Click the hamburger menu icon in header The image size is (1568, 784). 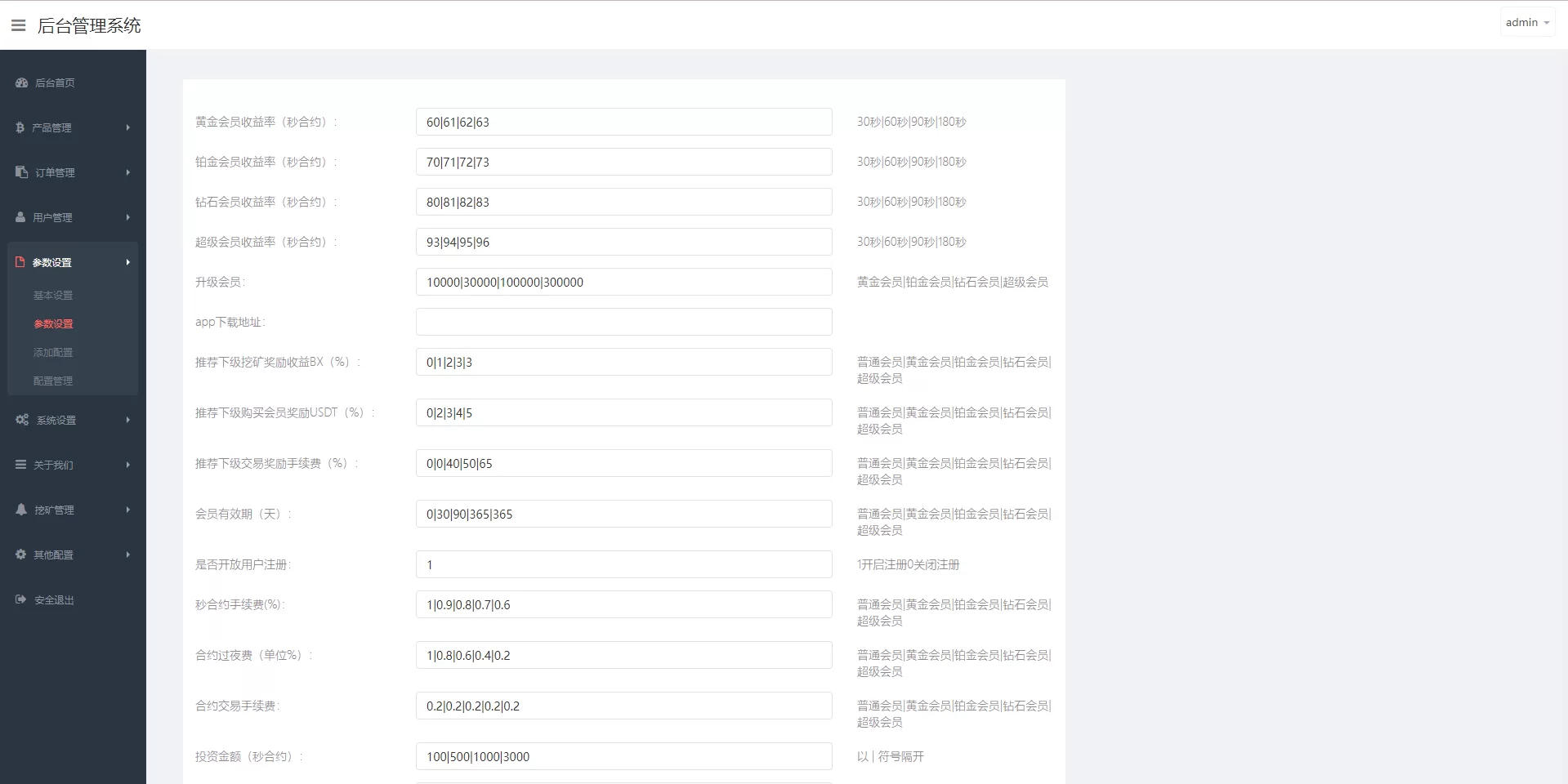(x=18, y=25)
